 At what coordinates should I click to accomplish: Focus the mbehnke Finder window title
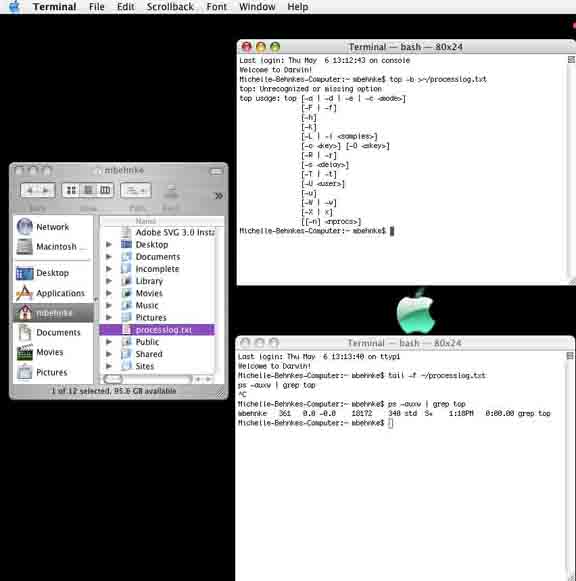tap(124, 170)
